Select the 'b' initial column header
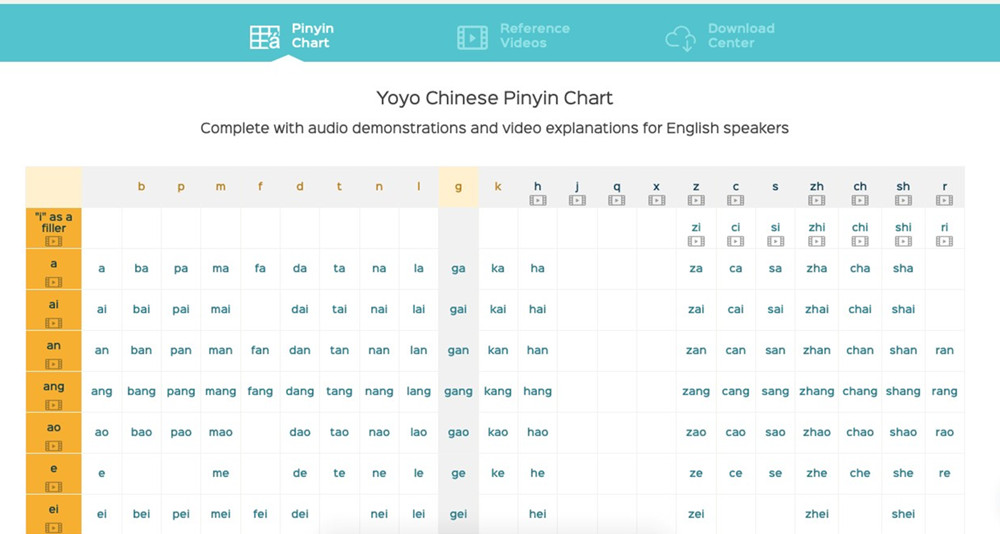Screen dimensions: 1000x534 pyautogui.click(x=141, y=187)
